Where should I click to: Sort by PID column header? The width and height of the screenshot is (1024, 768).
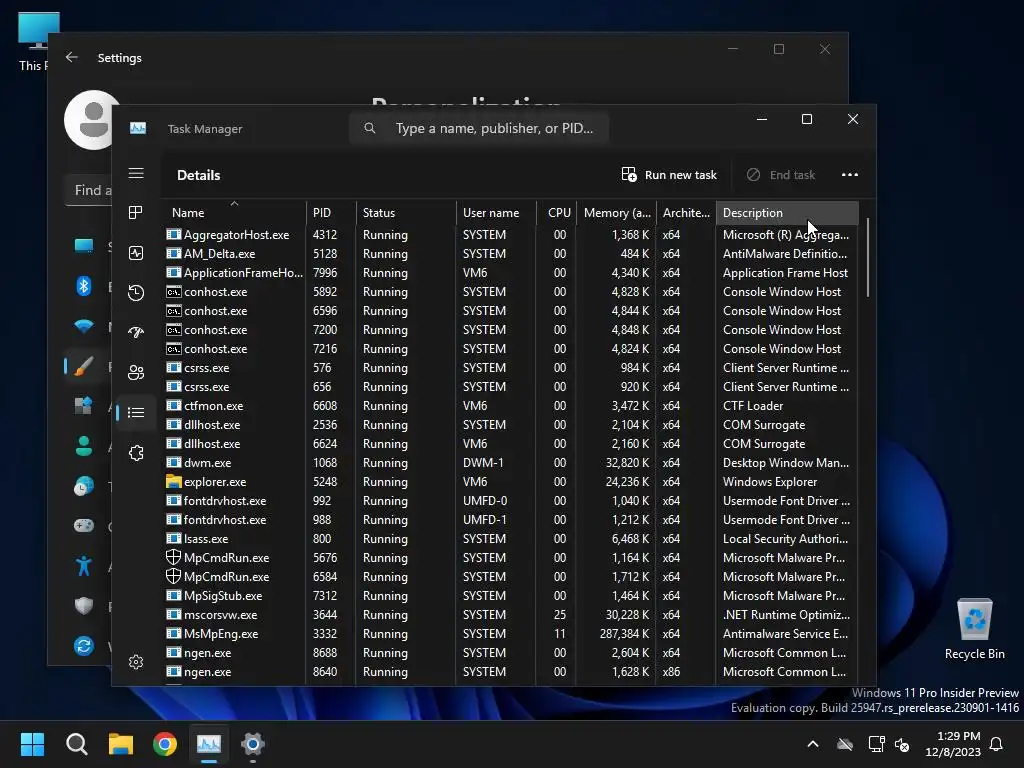coord(331,213)
